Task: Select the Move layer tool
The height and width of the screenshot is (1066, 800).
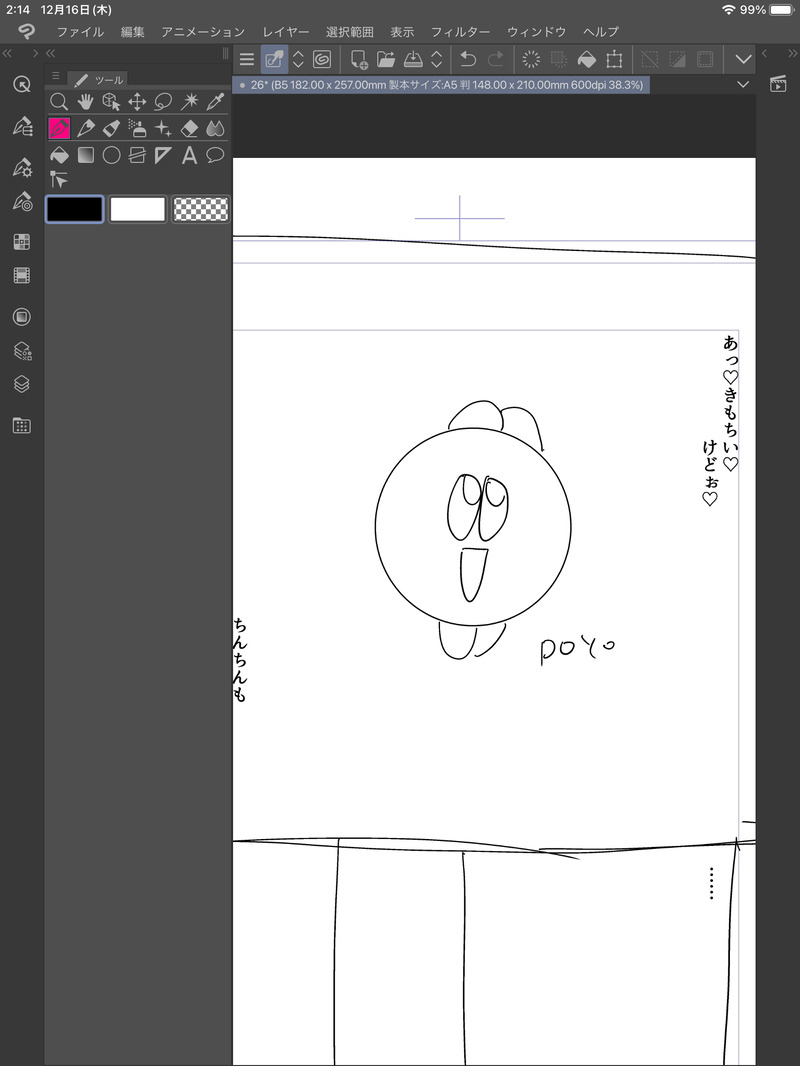Action: [x=137, y=102]
